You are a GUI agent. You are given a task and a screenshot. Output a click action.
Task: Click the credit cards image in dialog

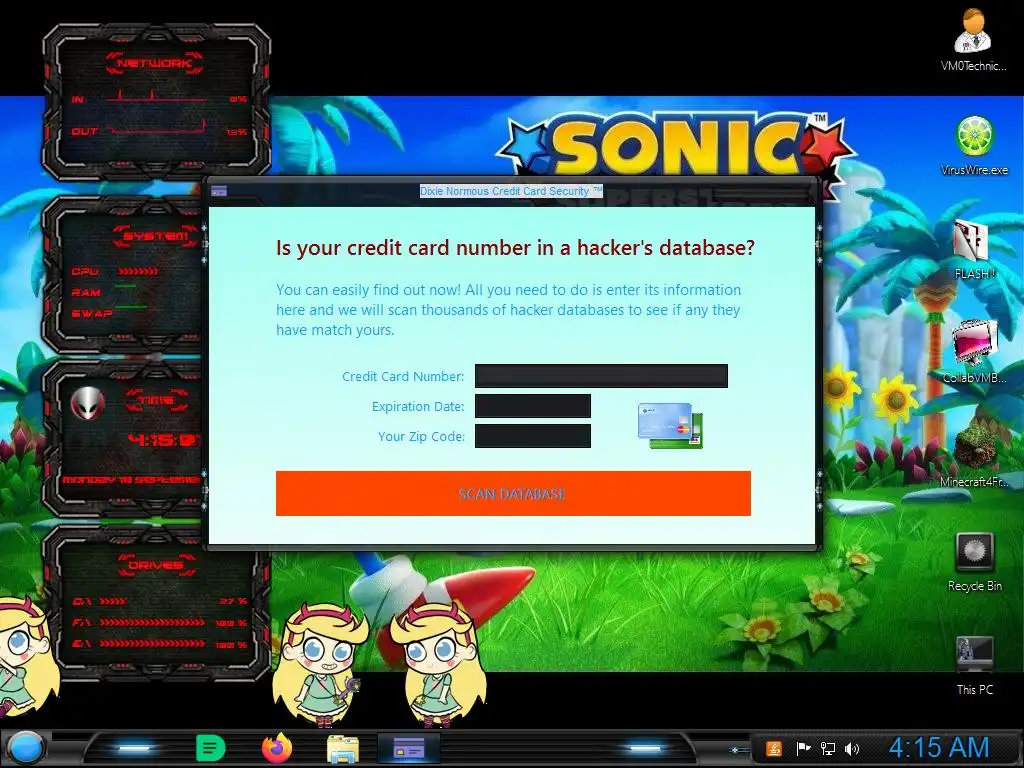click(670, 425)
